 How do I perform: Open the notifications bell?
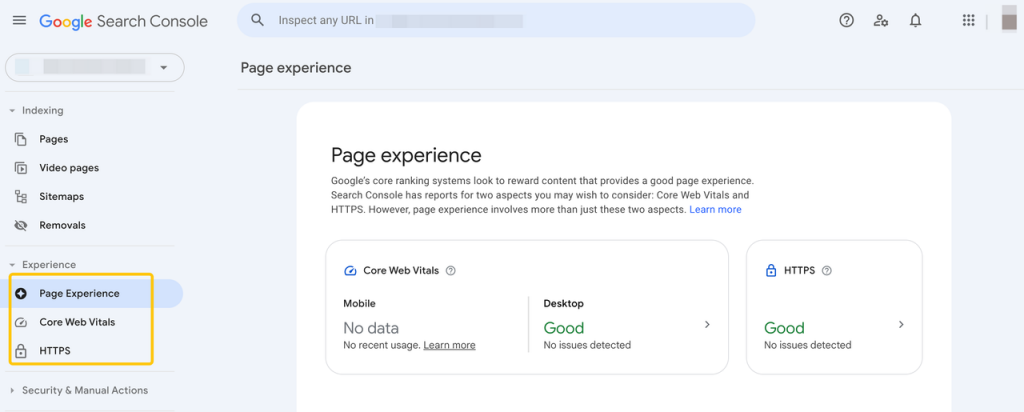(x=916, y=20)
